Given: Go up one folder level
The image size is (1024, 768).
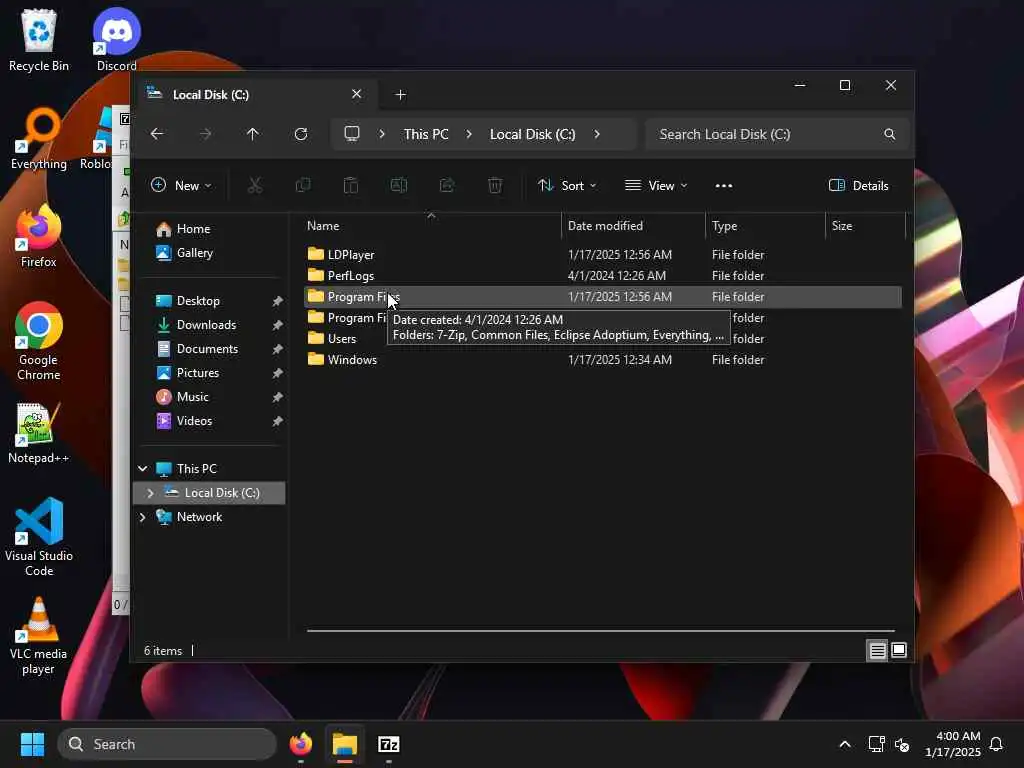Looking at the screenshot, I should coord(253,134).
